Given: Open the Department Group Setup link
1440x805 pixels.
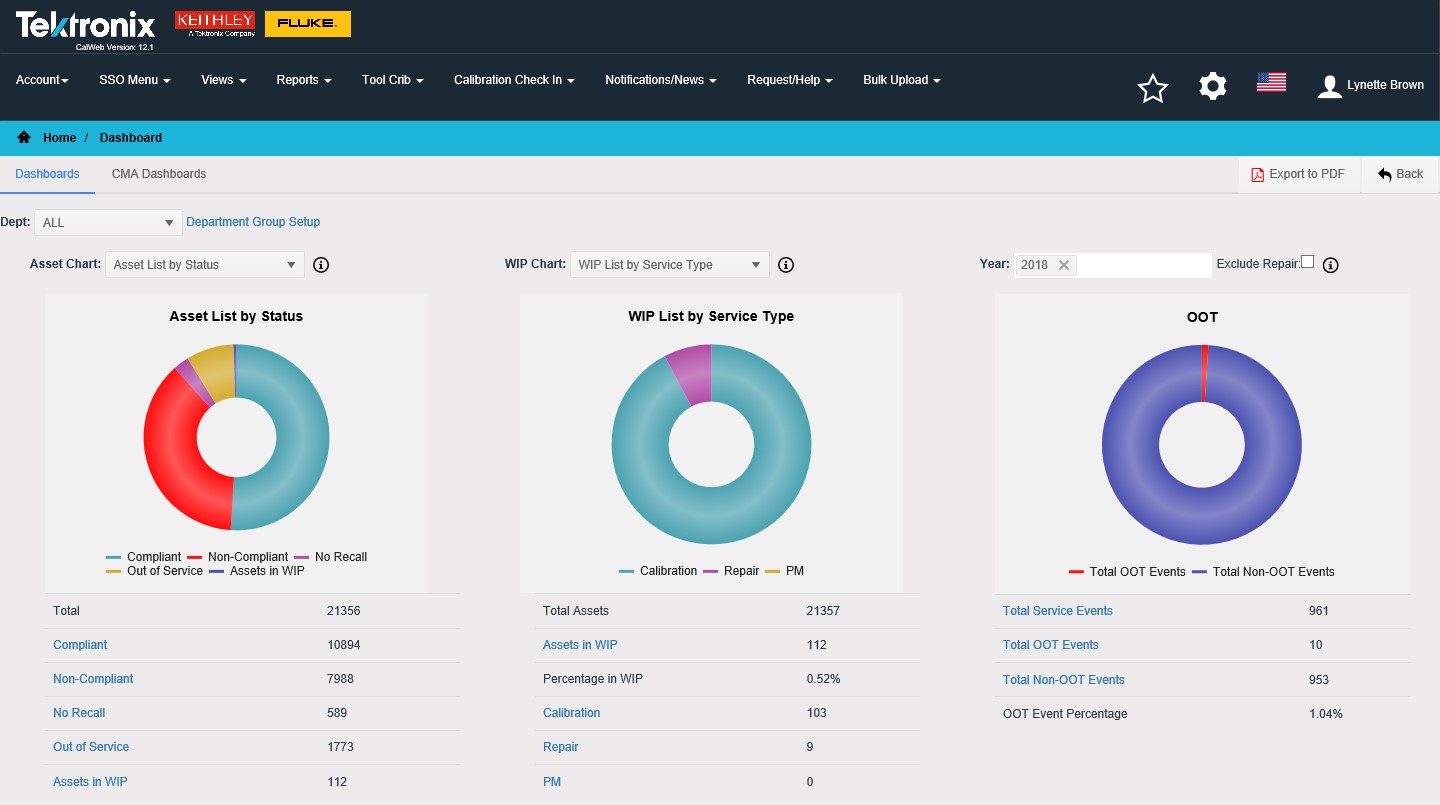Looking at the screenshot, I should [x=253, y=222].
